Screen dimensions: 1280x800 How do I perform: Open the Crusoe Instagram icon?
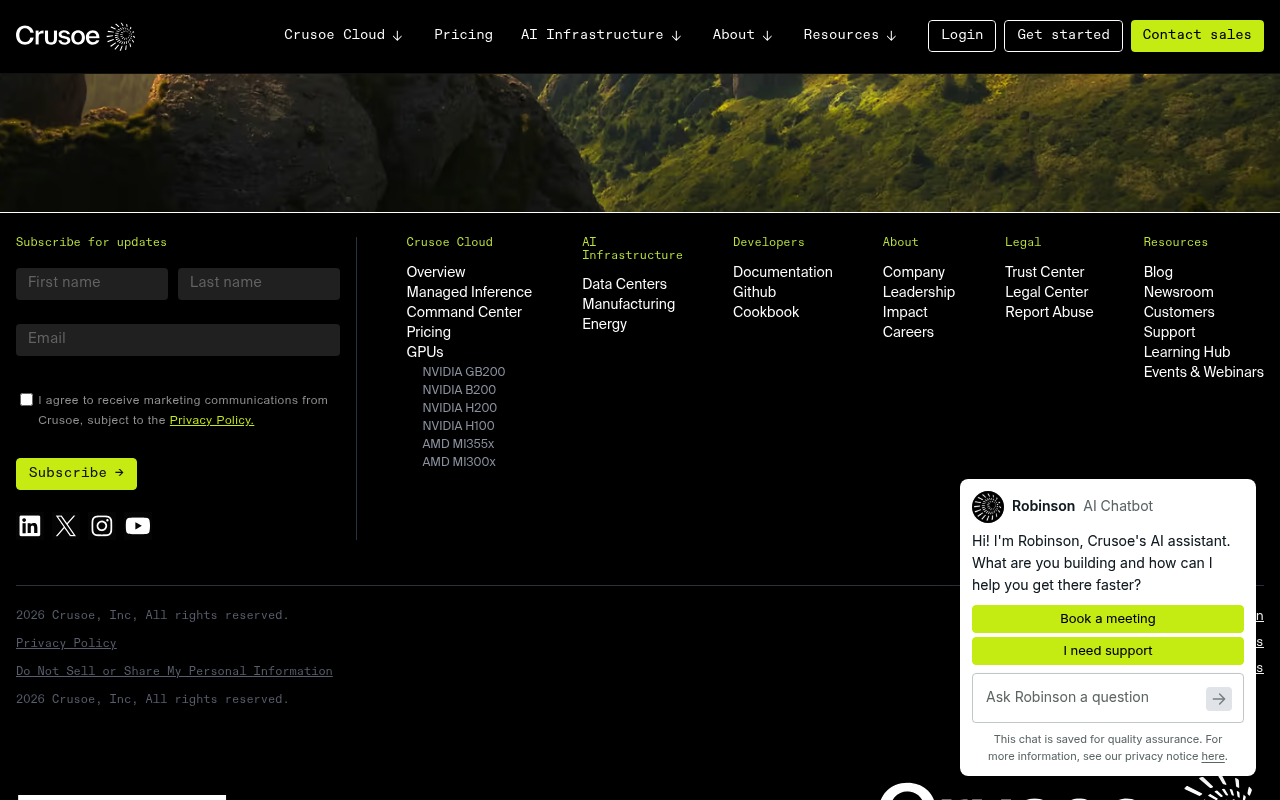coord(102,526)
